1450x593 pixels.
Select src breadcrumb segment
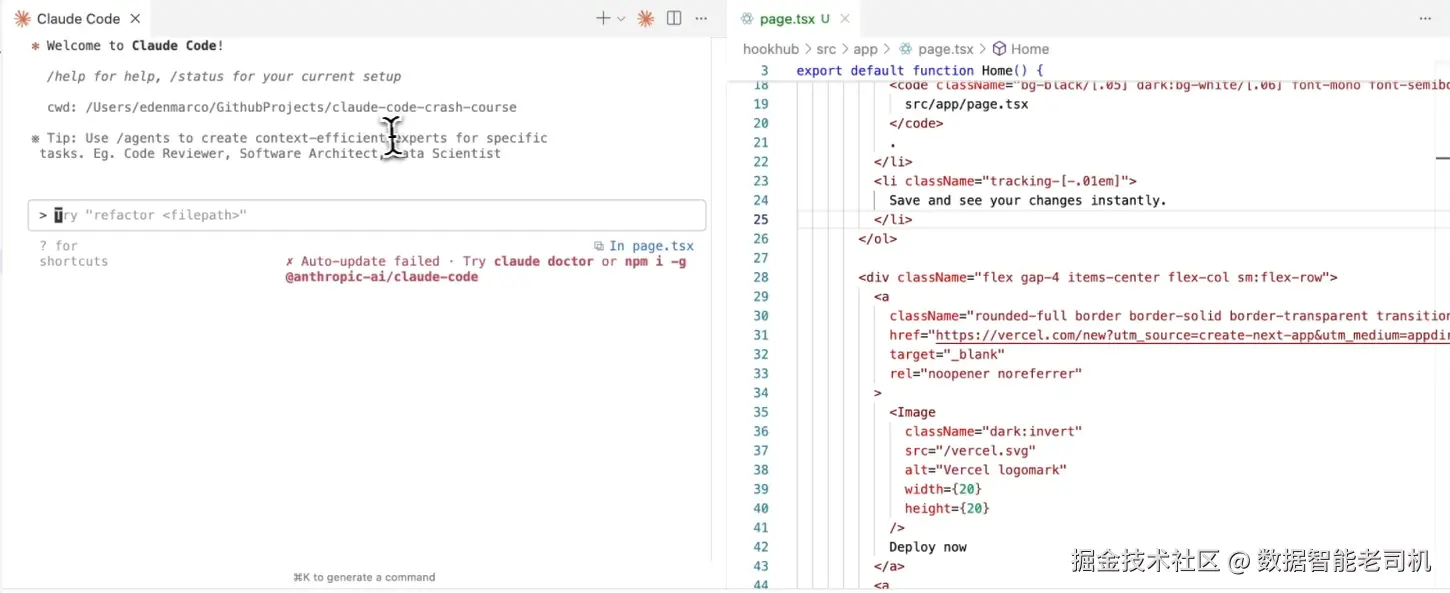point(826,49)
